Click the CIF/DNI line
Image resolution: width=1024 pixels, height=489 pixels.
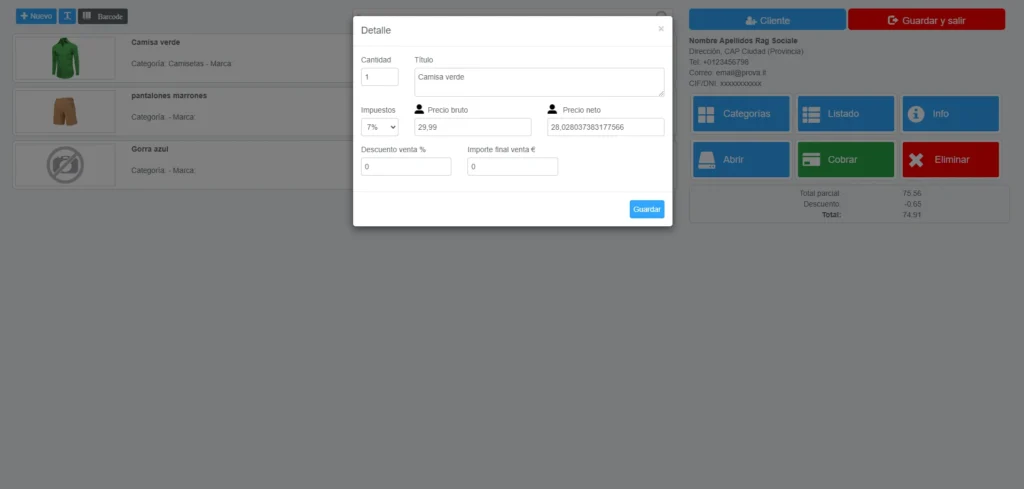point(726,84)
